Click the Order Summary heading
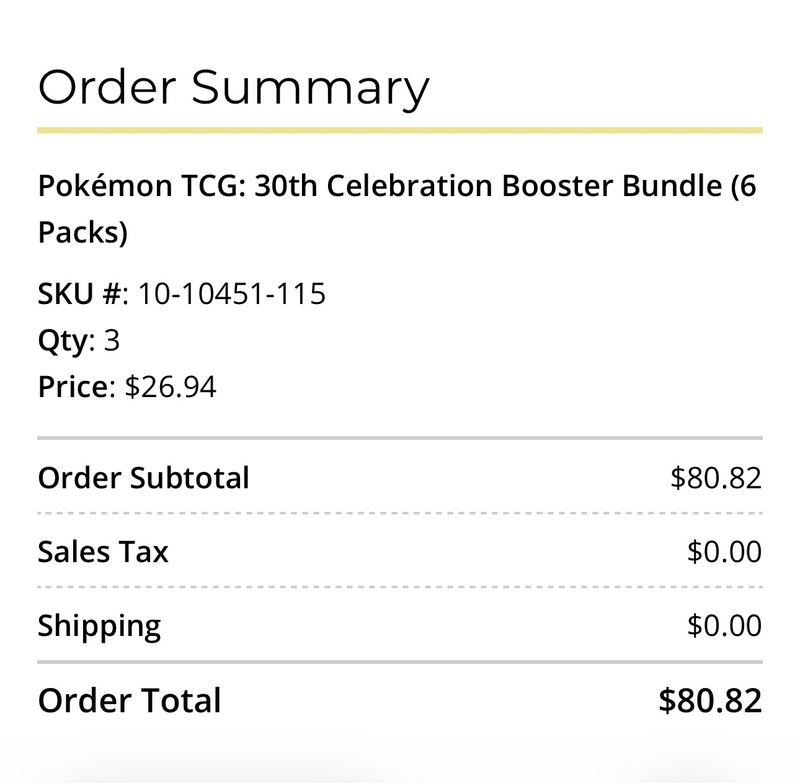800x783 pixels. (234, 88)
